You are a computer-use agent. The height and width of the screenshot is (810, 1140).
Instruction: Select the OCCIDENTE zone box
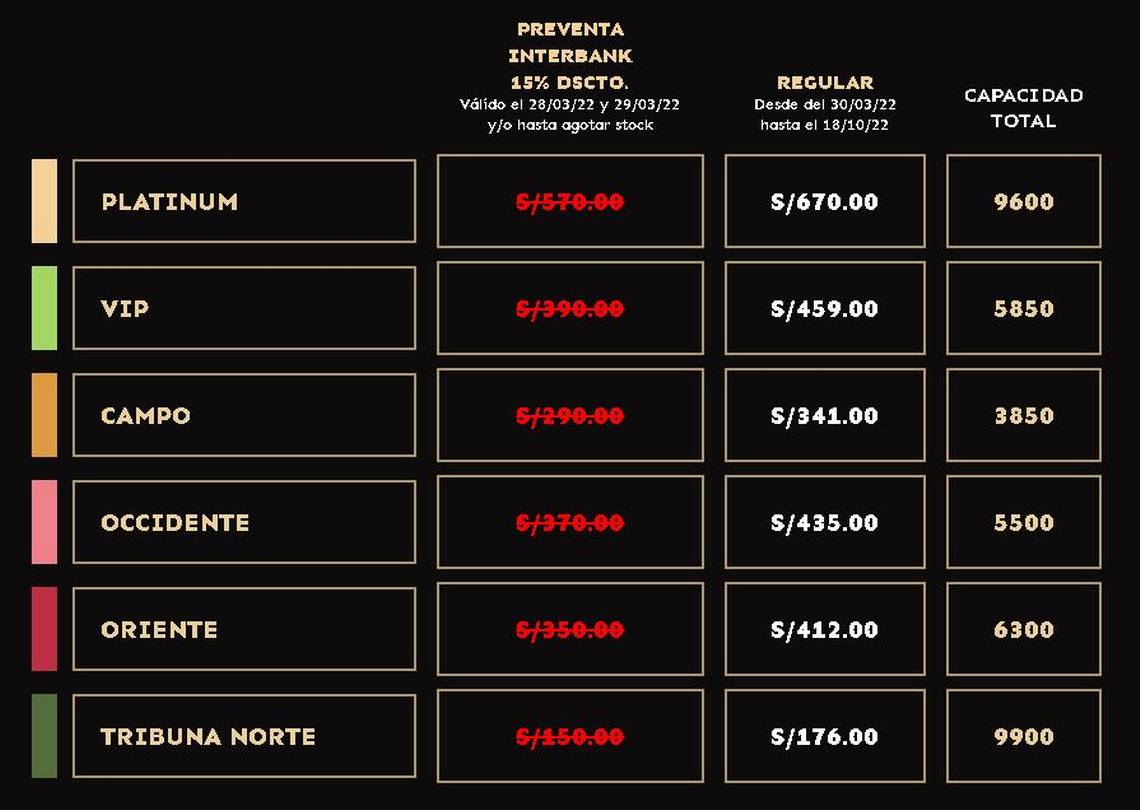click(x=244, y=522)
